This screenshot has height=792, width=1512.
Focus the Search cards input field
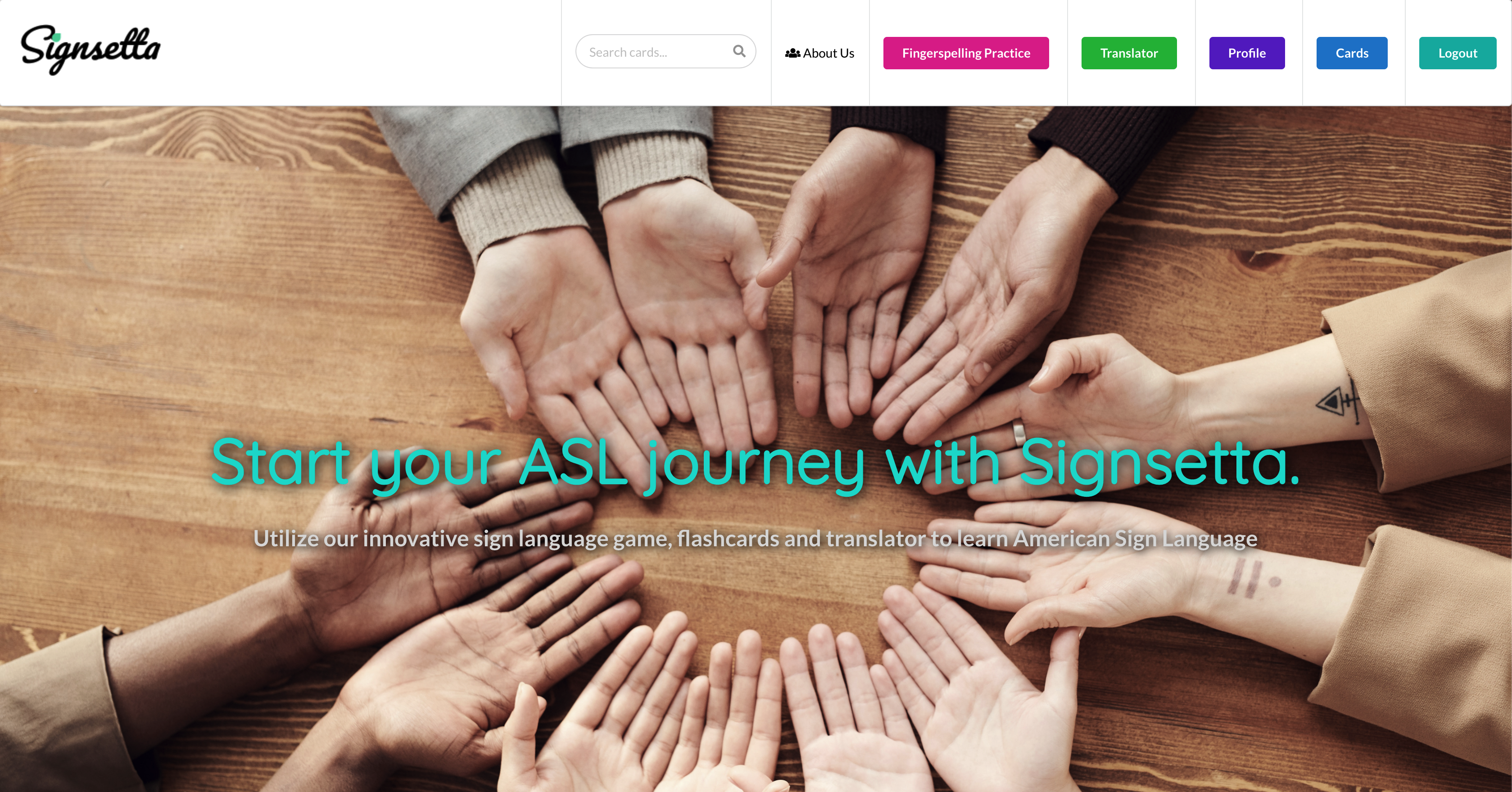tap(665, 52)
